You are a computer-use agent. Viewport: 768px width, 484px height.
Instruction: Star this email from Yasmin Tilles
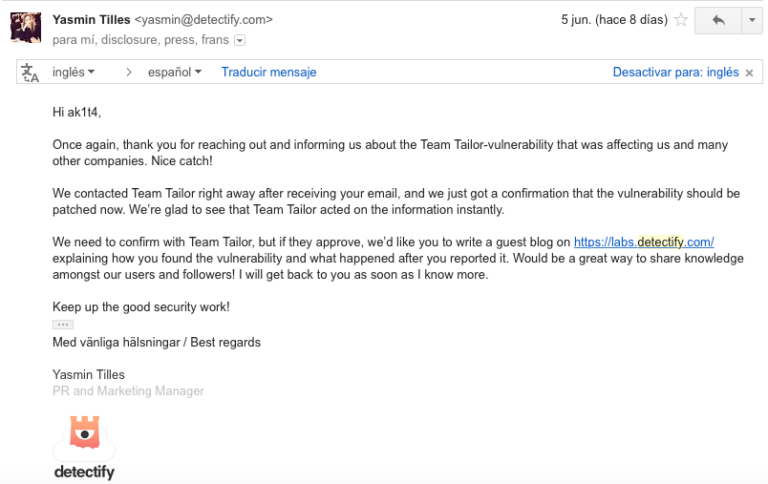pyautogui.click(x=681, y=20)
